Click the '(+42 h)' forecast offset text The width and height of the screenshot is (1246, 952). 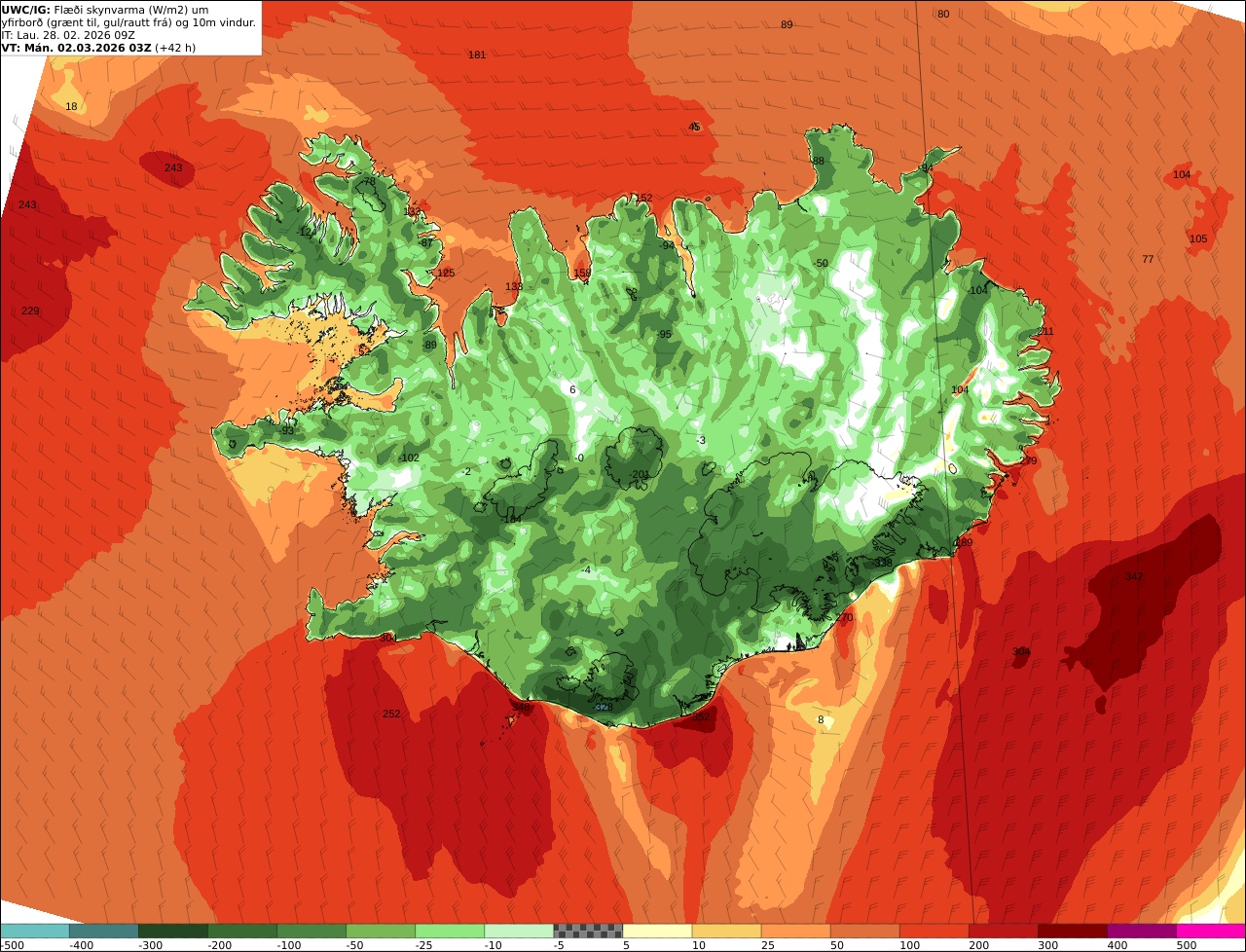click(175, 48)
